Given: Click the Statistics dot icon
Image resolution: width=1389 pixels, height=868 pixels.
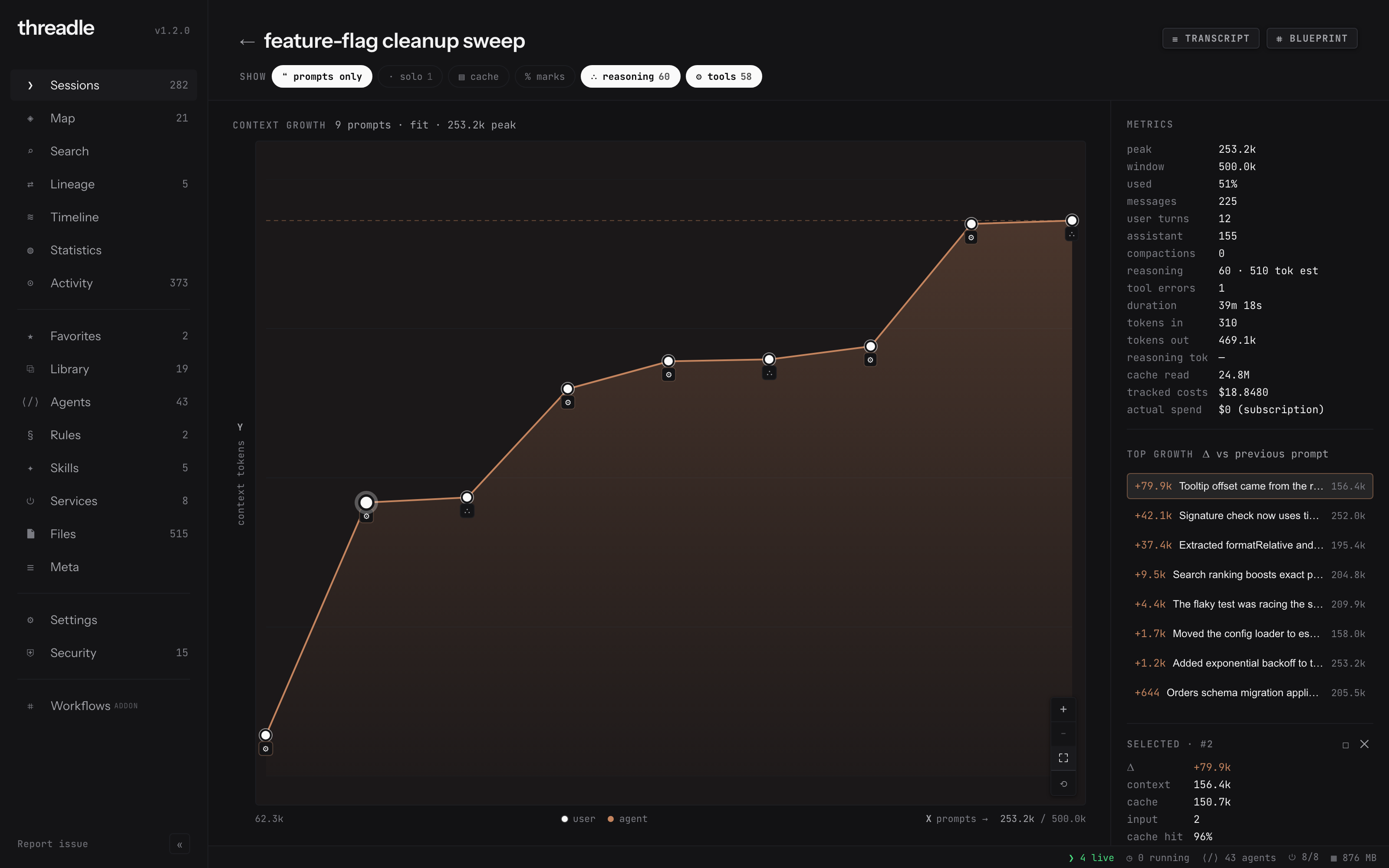Looking at the screenshot, I should [x=30, y=250].
